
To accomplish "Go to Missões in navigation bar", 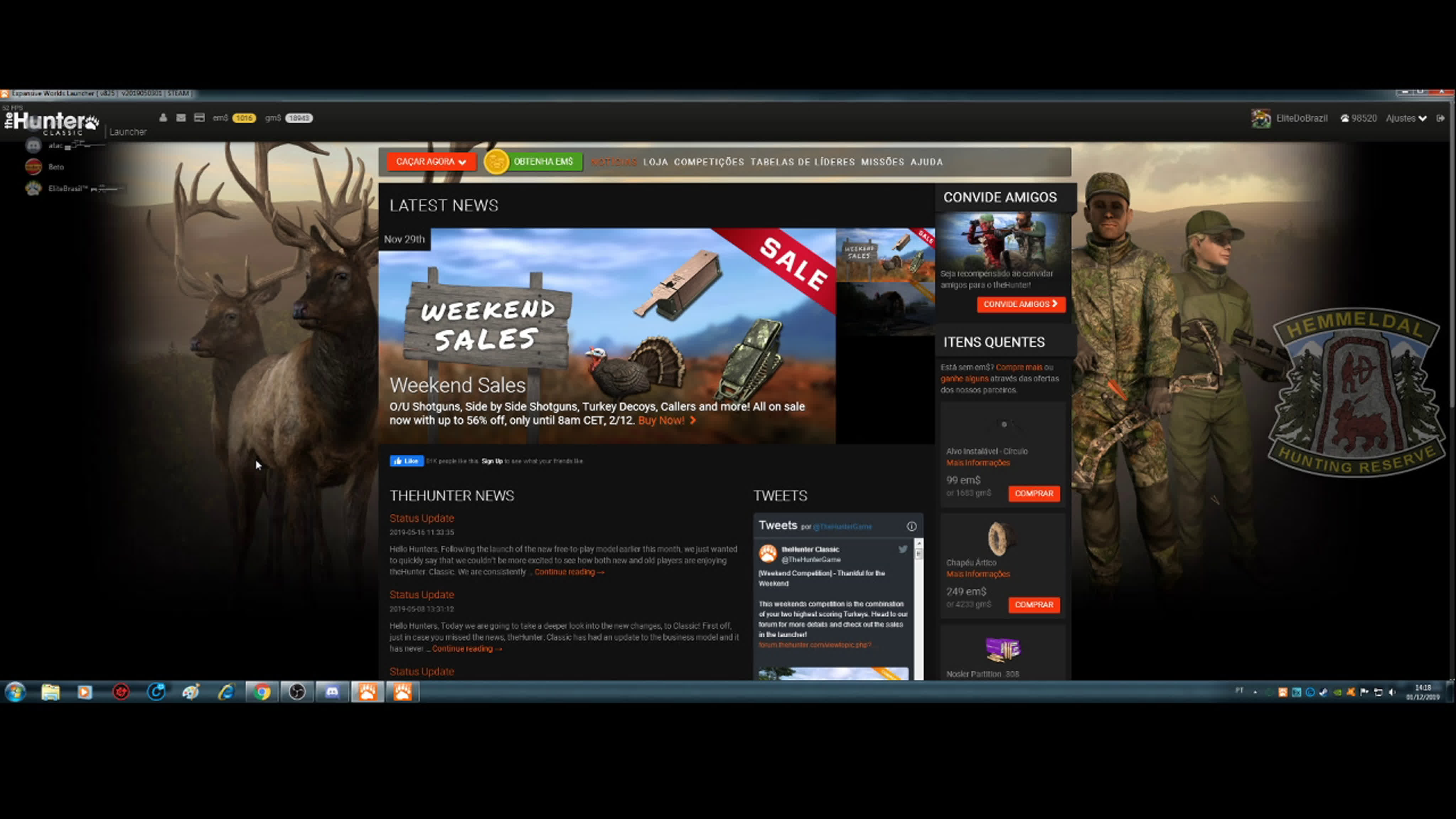I will click(882, 162).
